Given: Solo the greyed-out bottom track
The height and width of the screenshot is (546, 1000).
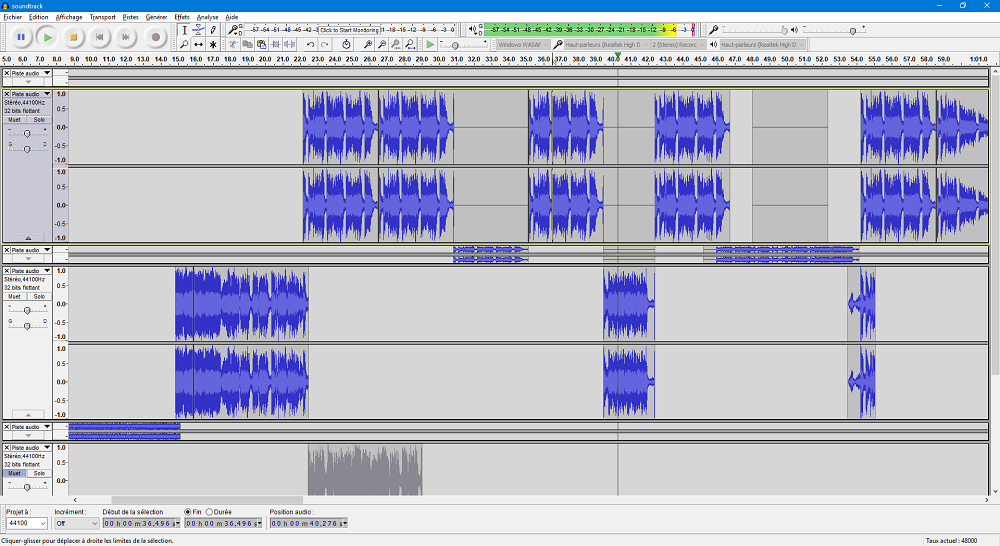Looking at the screenshot, I should 39,473.
